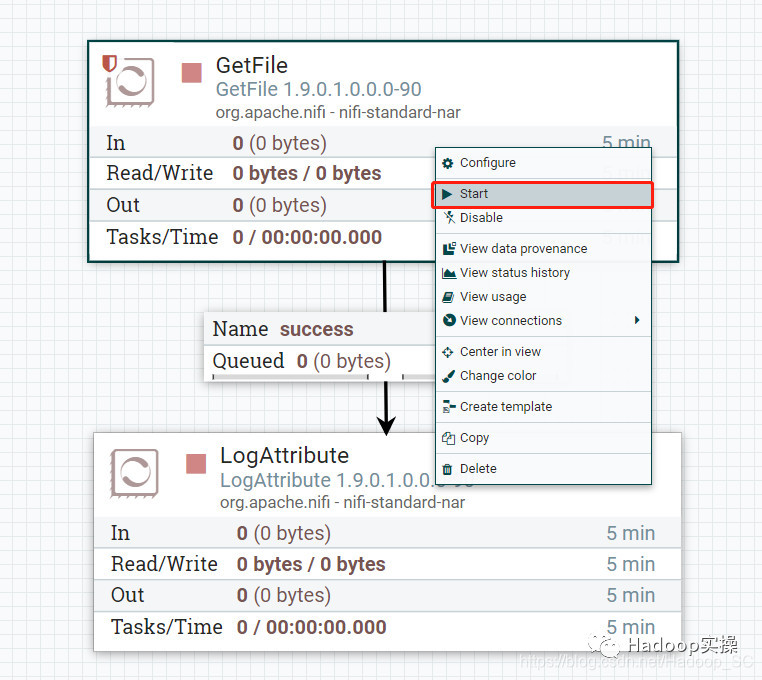Image resolution: width=762 pixels, height=680 pixels.
Task: Open View data provenance
Action: pyautogui.click(x=543, y=249)
